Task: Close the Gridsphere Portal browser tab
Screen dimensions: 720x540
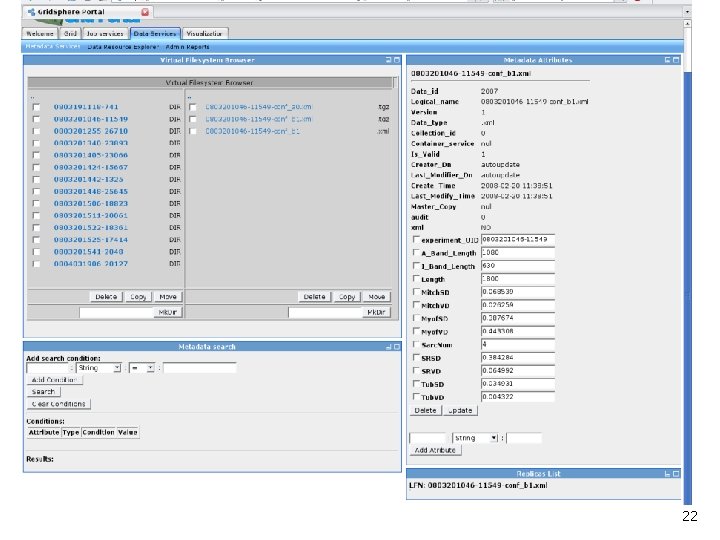Action: 144,12
